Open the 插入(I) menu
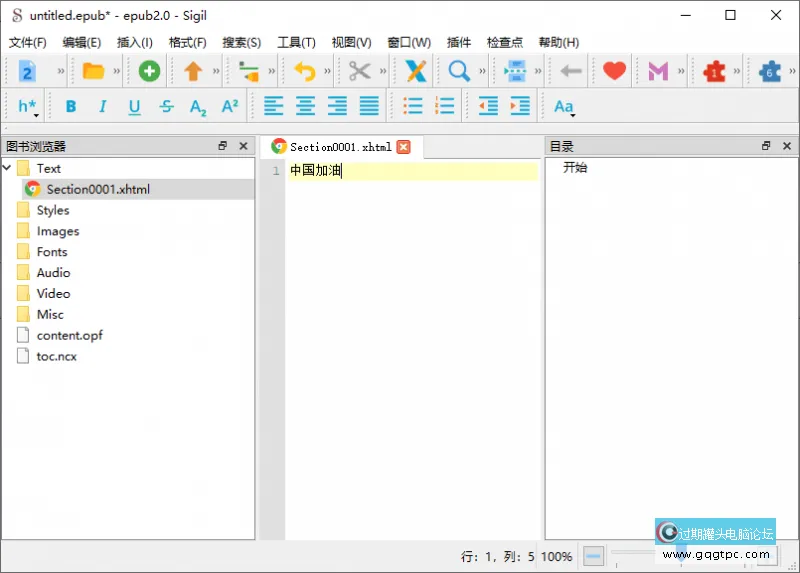 pyautogui.click(x=135, y=42)
